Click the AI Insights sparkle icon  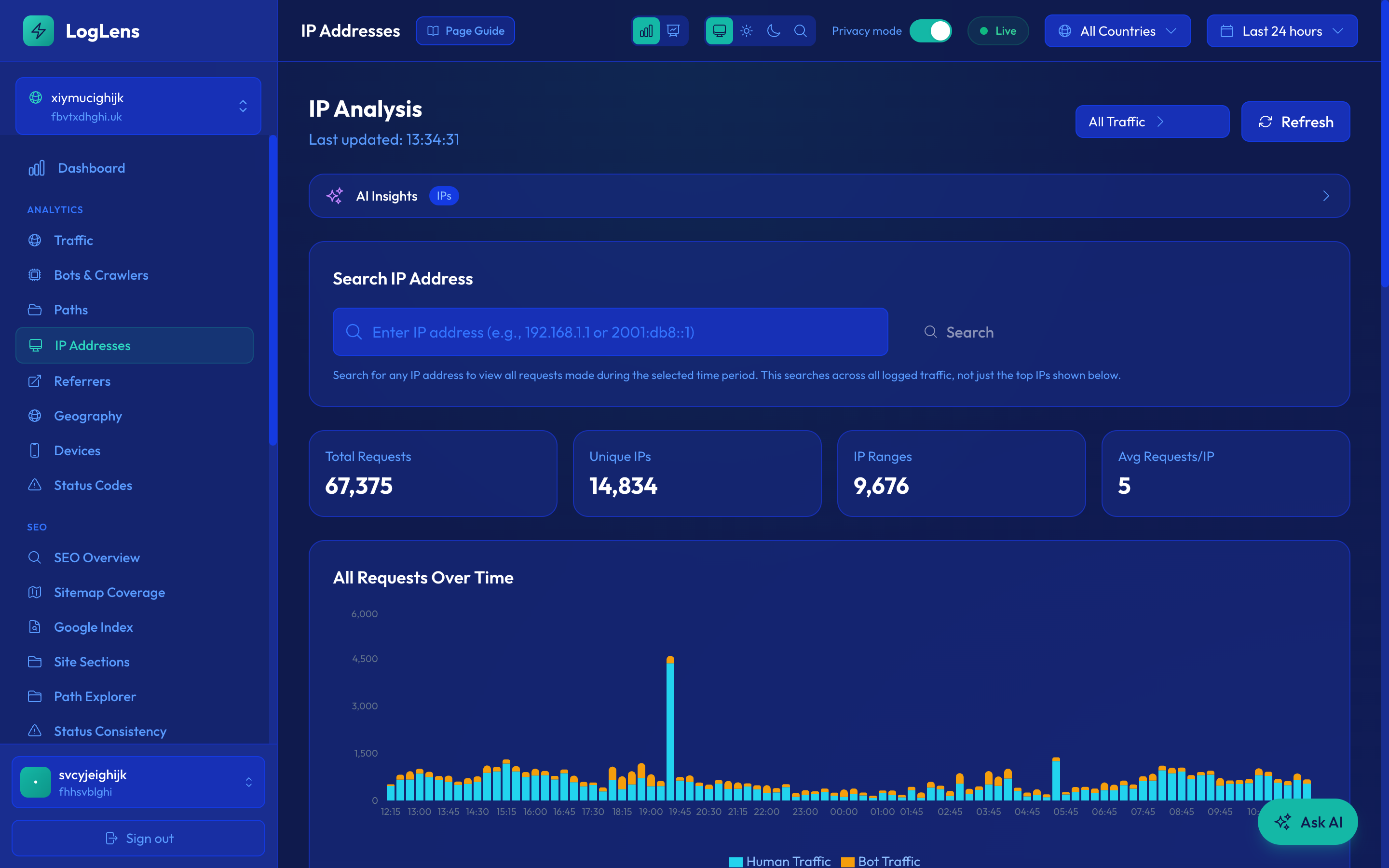click(335, 196)
